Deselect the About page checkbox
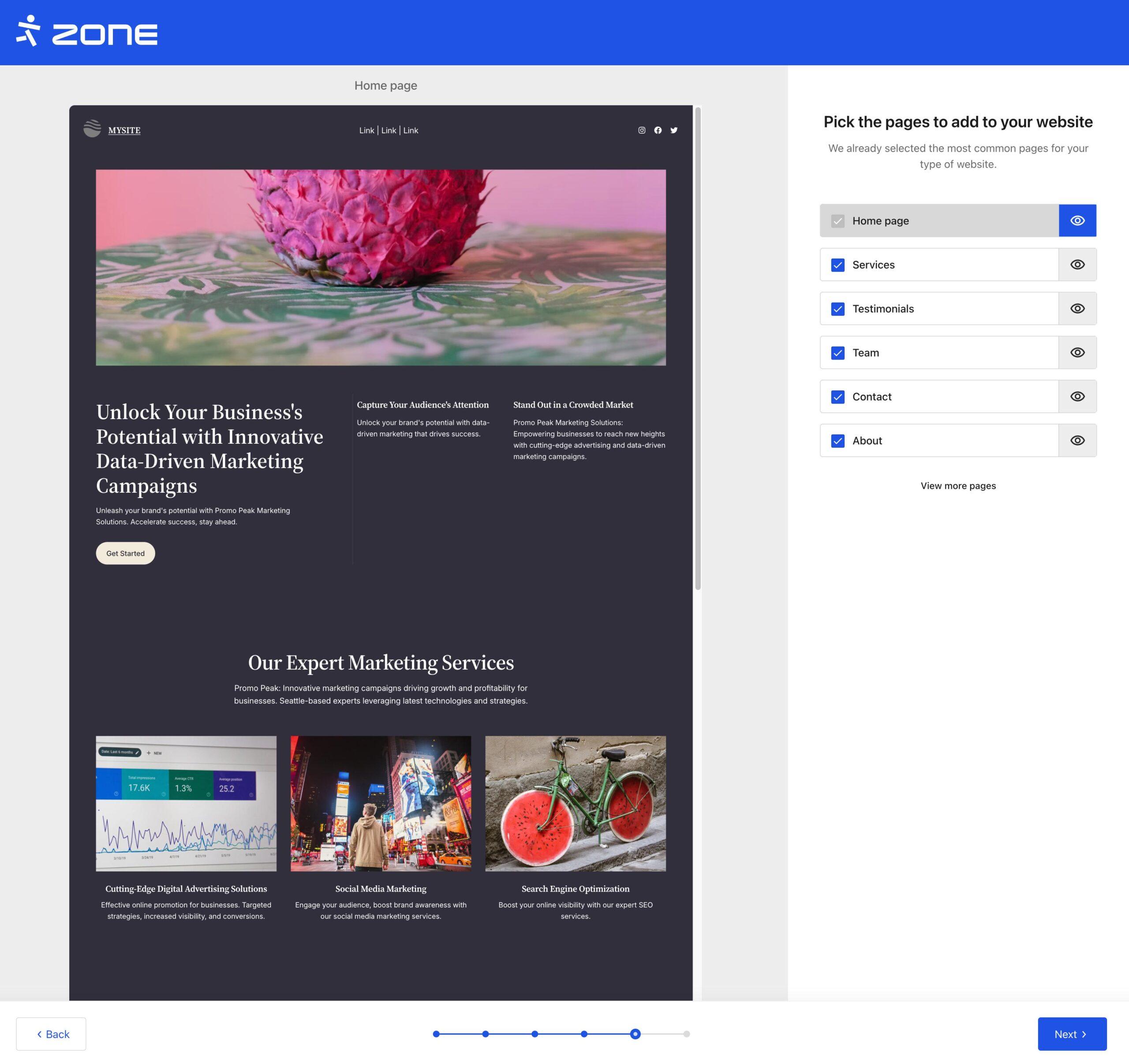 837,441
